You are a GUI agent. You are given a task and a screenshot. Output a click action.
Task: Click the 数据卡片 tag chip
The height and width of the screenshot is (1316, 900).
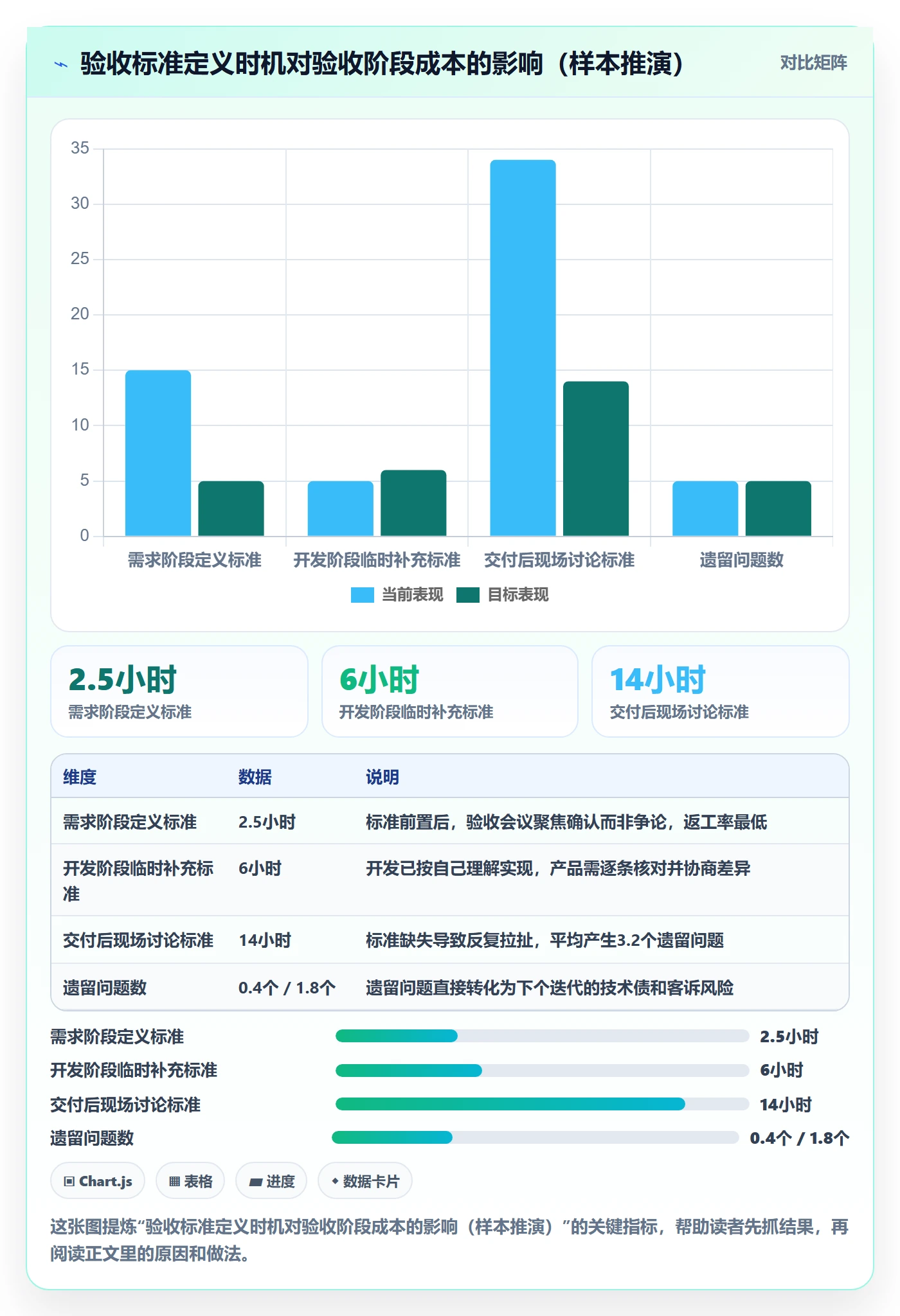tap(365, 1180)
